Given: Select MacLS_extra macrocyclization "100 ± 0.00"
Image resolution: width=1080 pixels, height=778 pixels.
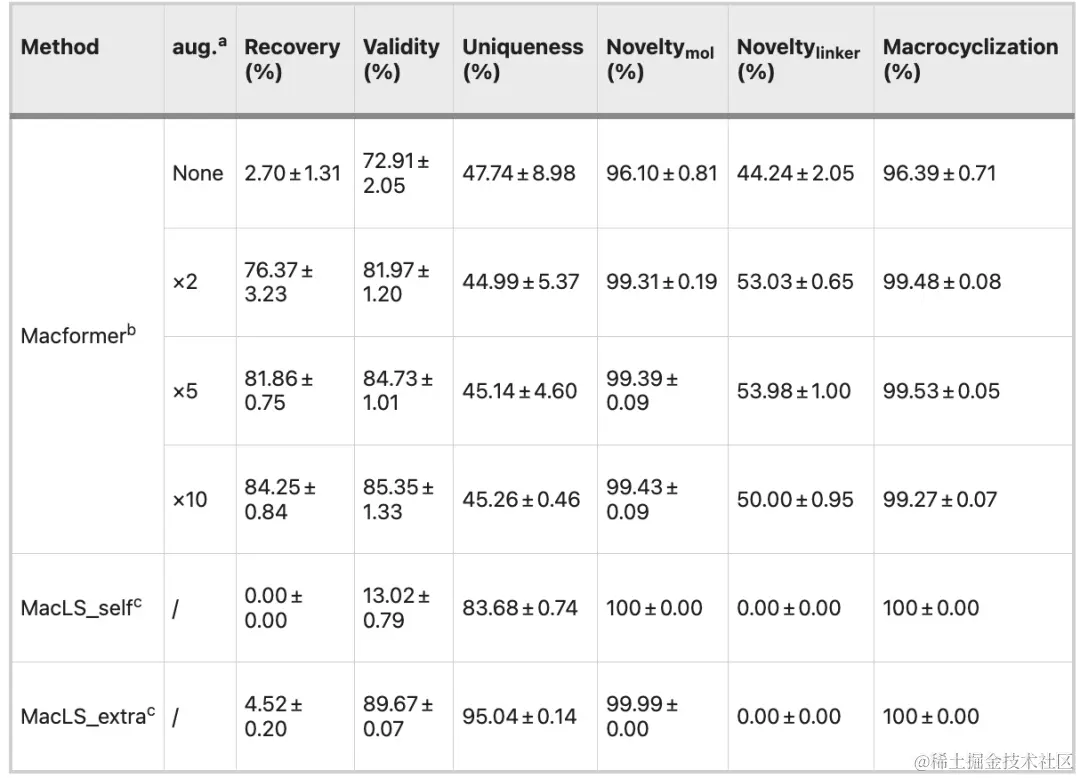Looking at the screenshot, I should click(x=931, y=717).
